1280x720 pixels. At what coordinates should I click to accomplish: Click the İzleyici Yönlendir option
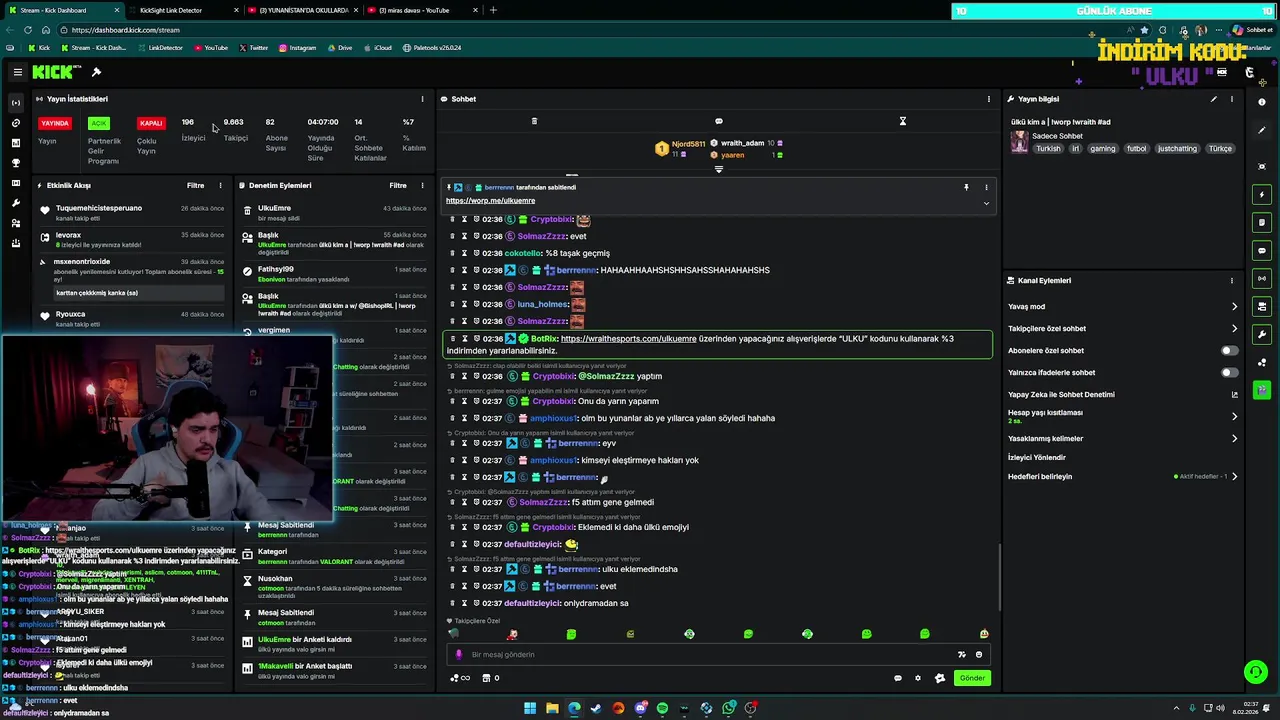click(x=1036, y=458)
